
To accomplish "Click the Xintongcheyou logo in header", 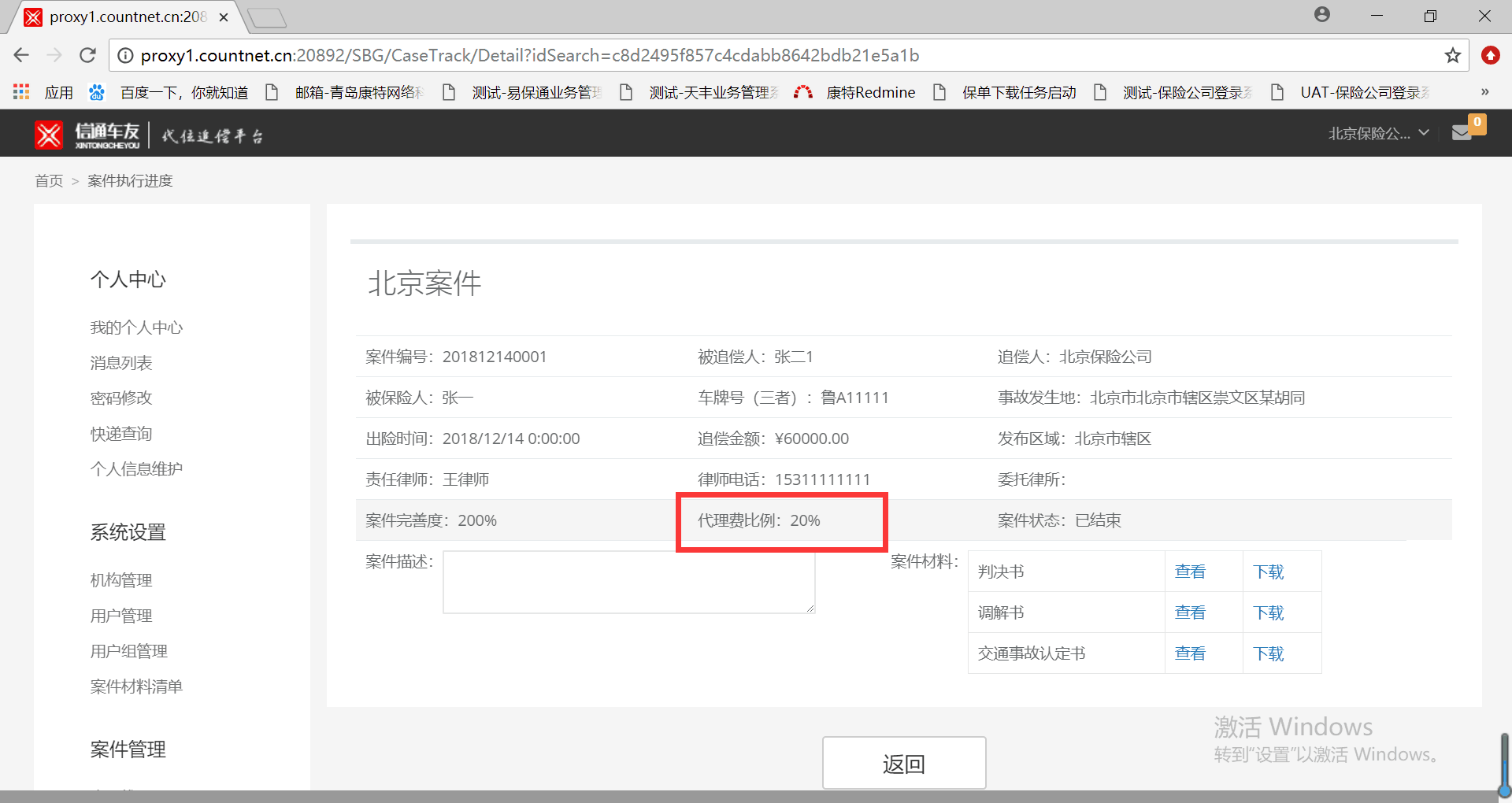I will point(87,135).
